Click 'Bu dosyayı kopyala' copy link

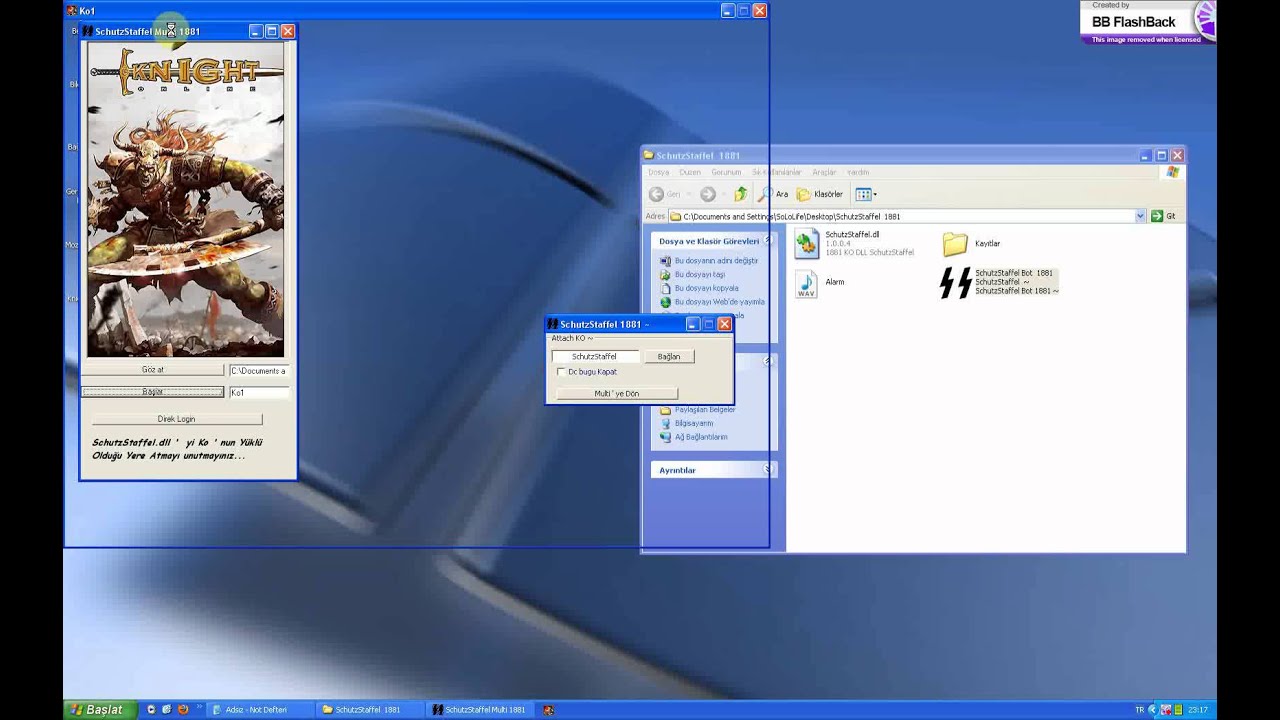click(x=706, y=288)
